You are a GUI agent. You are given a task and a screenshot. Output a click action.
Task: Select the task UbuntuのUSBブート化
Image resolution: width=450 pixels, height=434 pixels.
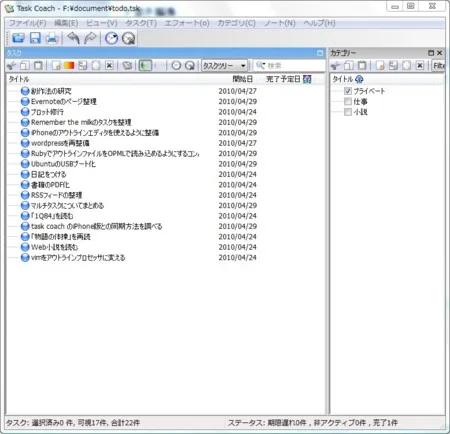(63, 164)
